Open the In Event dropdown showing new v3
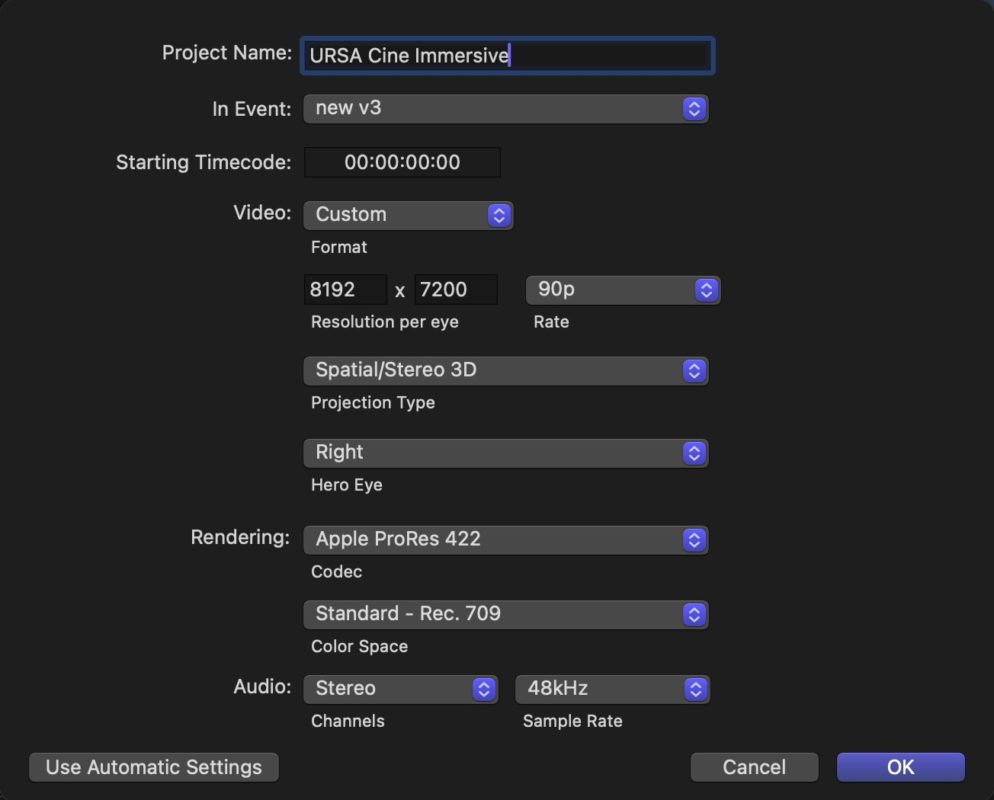Screen dimensions: 994x800 (x=506, y=108)
